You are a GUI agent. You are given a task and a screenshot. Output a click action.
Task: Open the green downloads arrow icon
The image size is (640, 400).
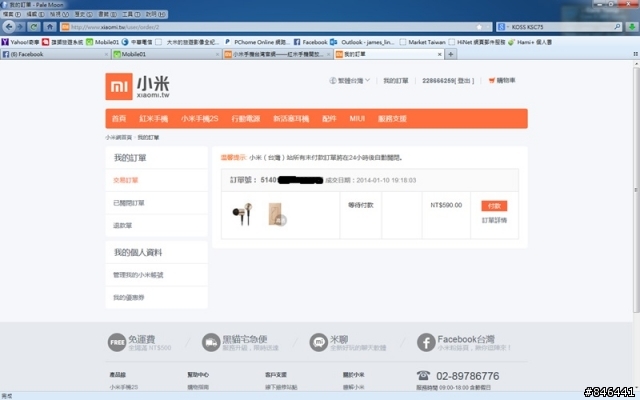click(632, 27)
